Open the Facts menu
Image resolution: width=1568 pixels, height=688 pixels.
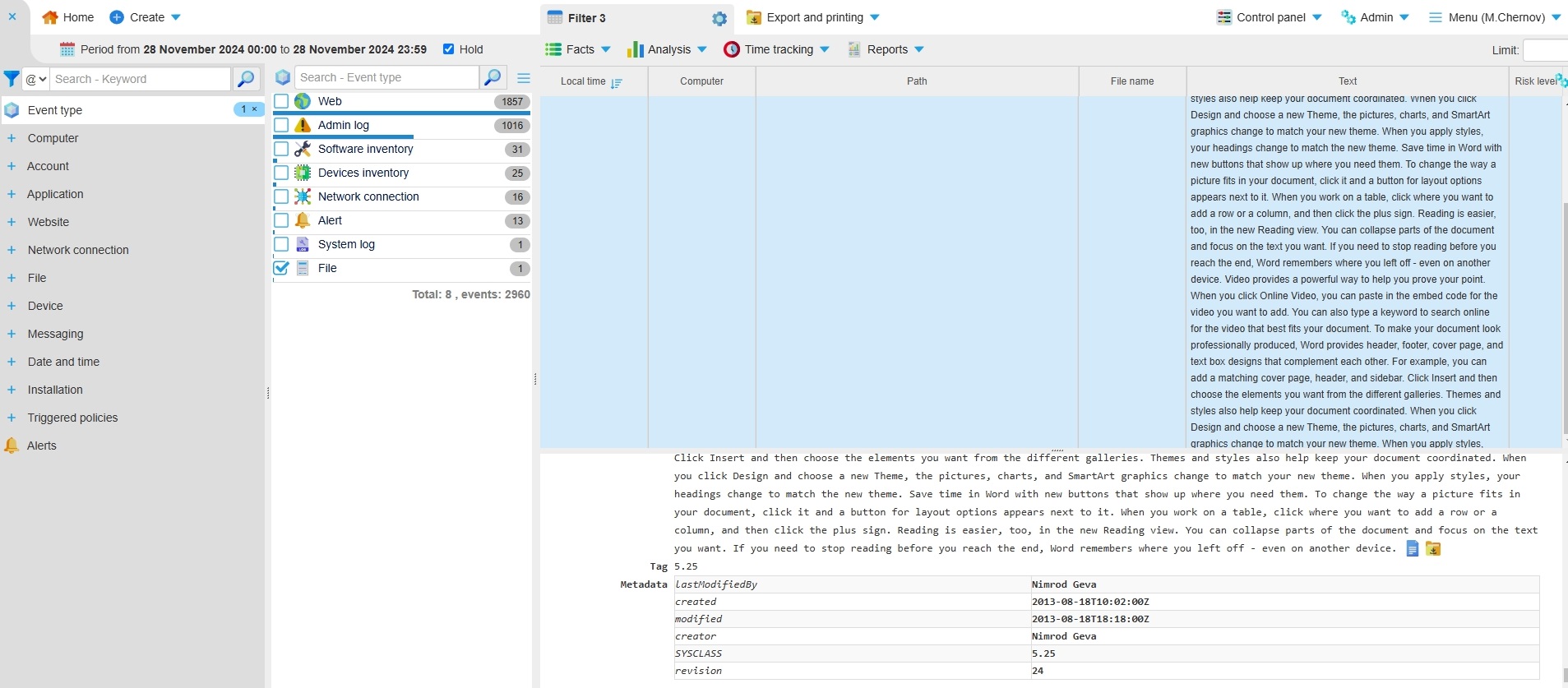(x=578, y=49)
